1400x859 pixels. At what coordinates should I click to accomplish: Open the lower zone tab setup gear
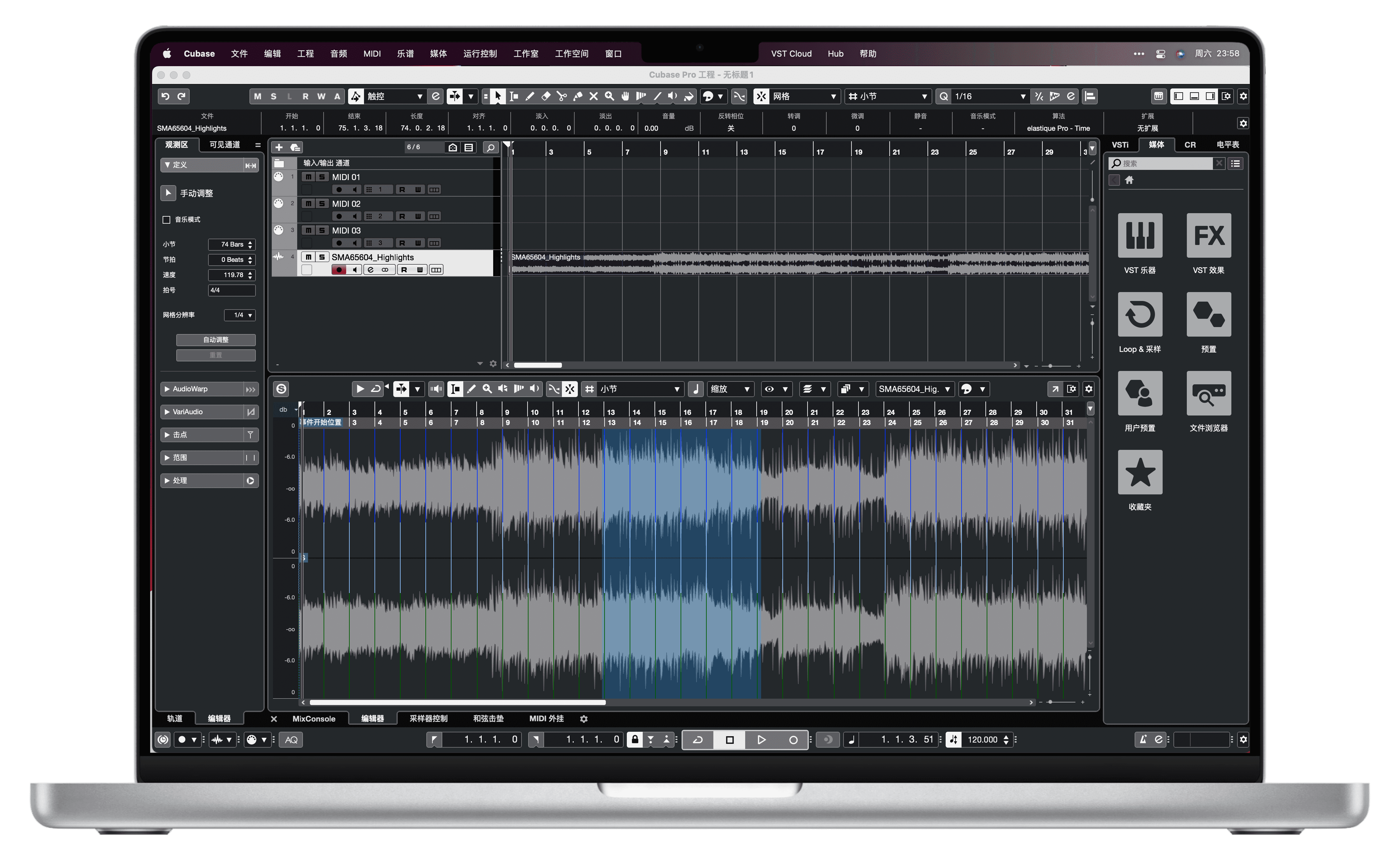(584, 719)
